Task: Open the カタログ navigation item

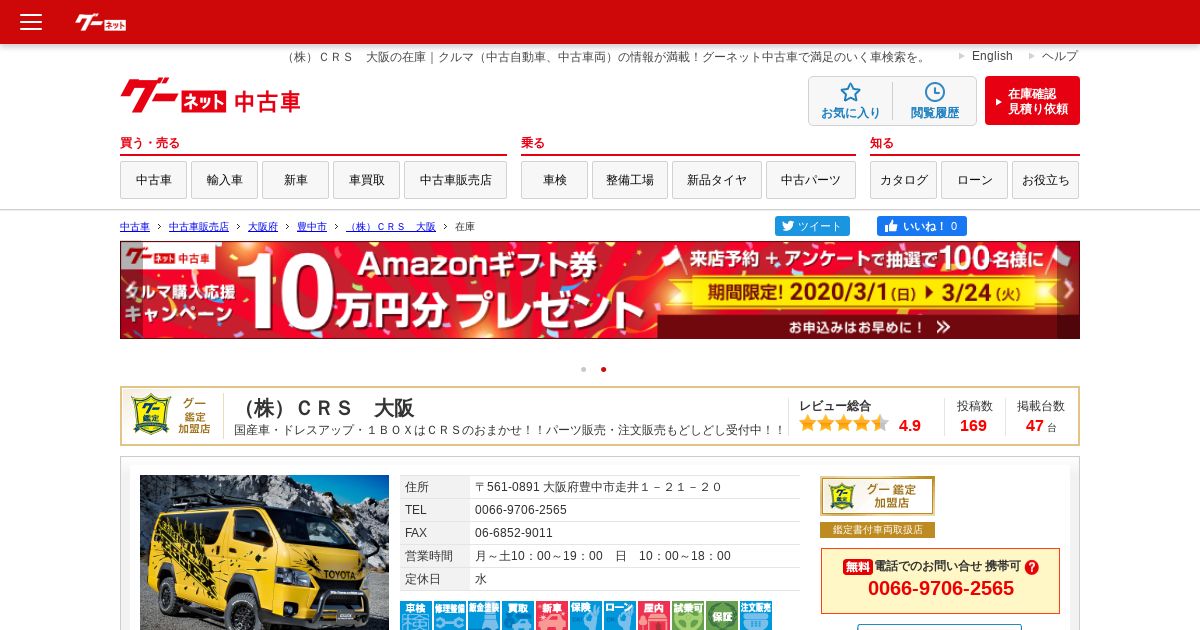Action: pyautogui.click(x=903, y=180)
